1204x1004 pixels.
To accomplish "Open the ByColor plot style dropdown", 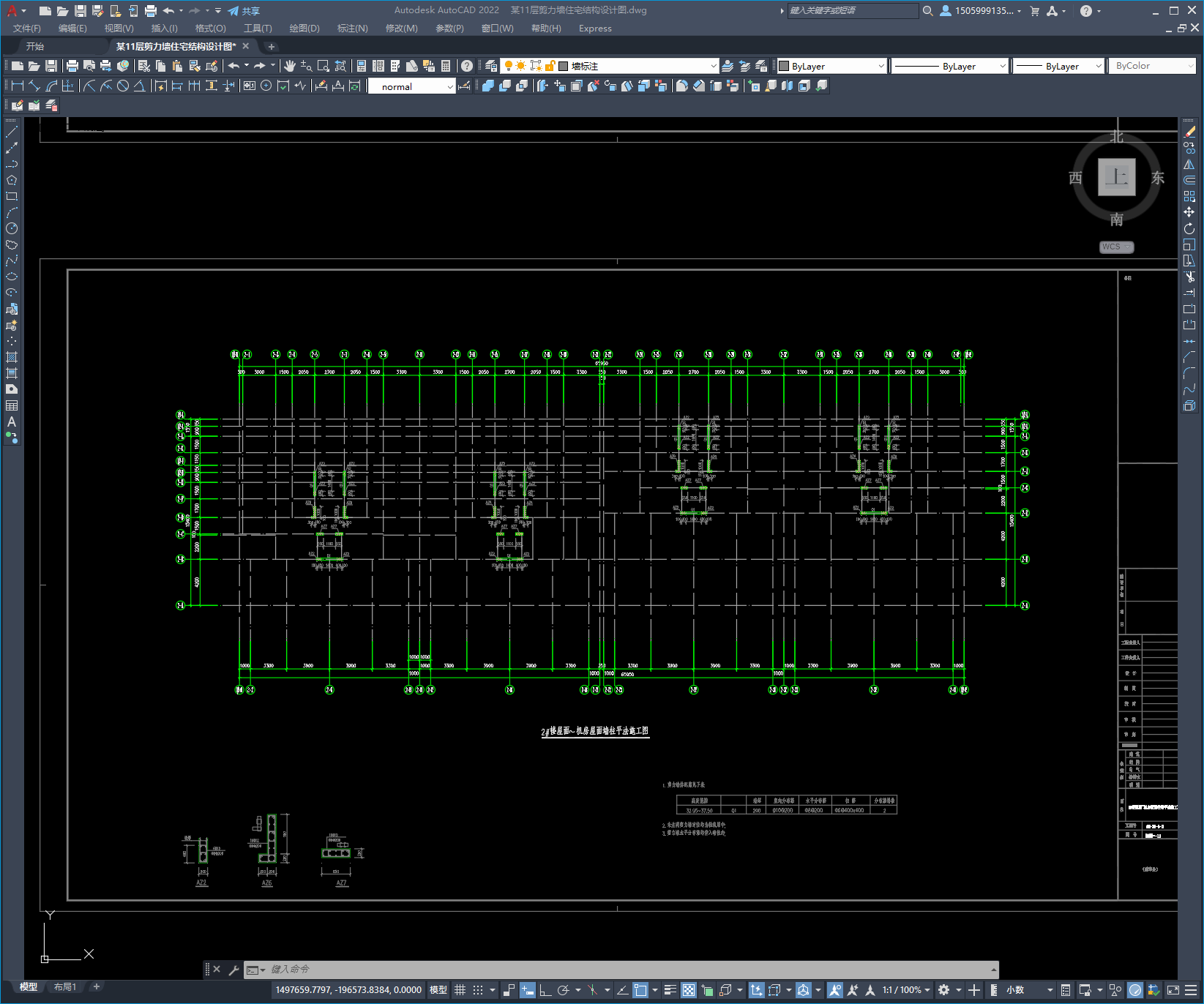I will [1153, 66].
